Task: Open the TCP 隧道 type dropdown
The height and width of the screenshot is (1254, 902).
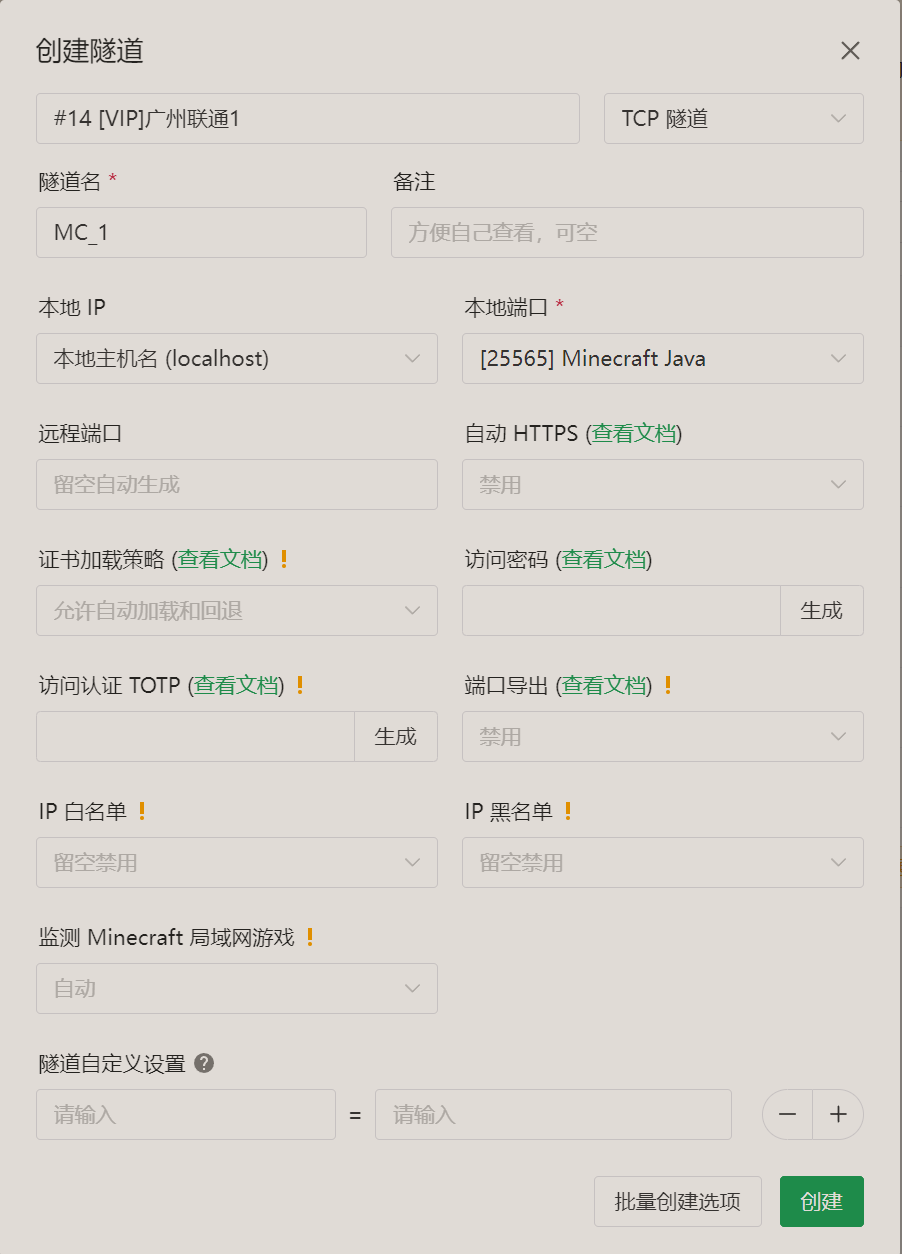Action: coord(733,119)
